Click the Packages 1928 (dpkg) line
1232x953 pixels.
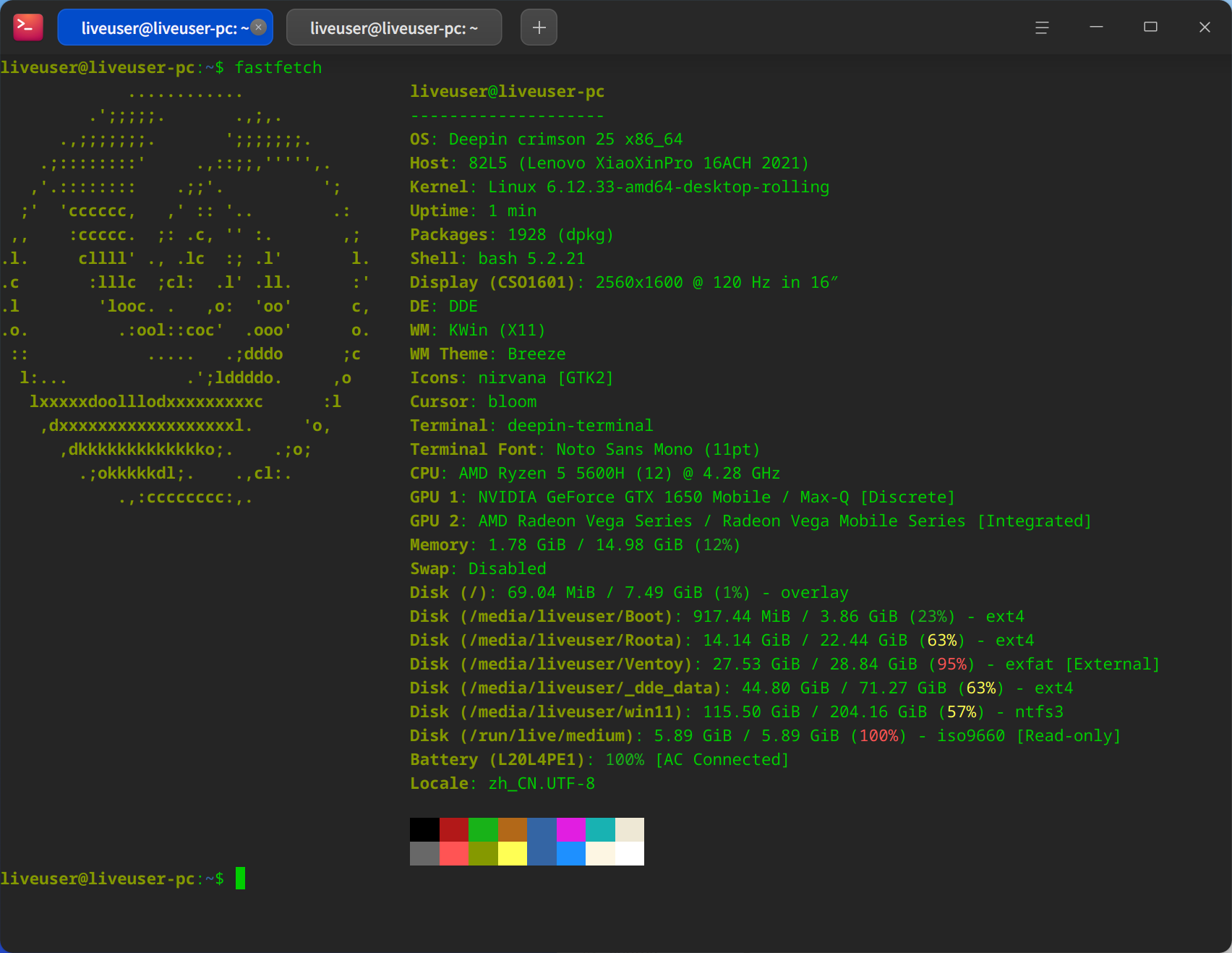coord(512,234)
